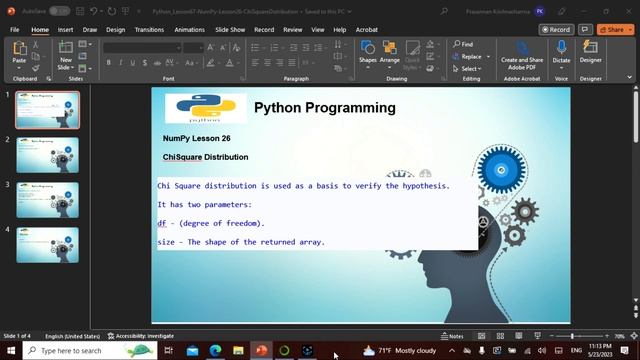
Task: Click the Undo arrow
Action: [x=93, y=11]
